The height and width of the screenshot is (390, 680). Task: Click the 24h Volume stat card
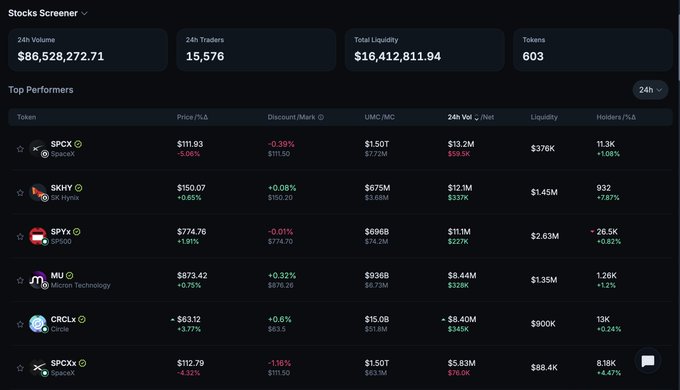(x=88, y=50)
